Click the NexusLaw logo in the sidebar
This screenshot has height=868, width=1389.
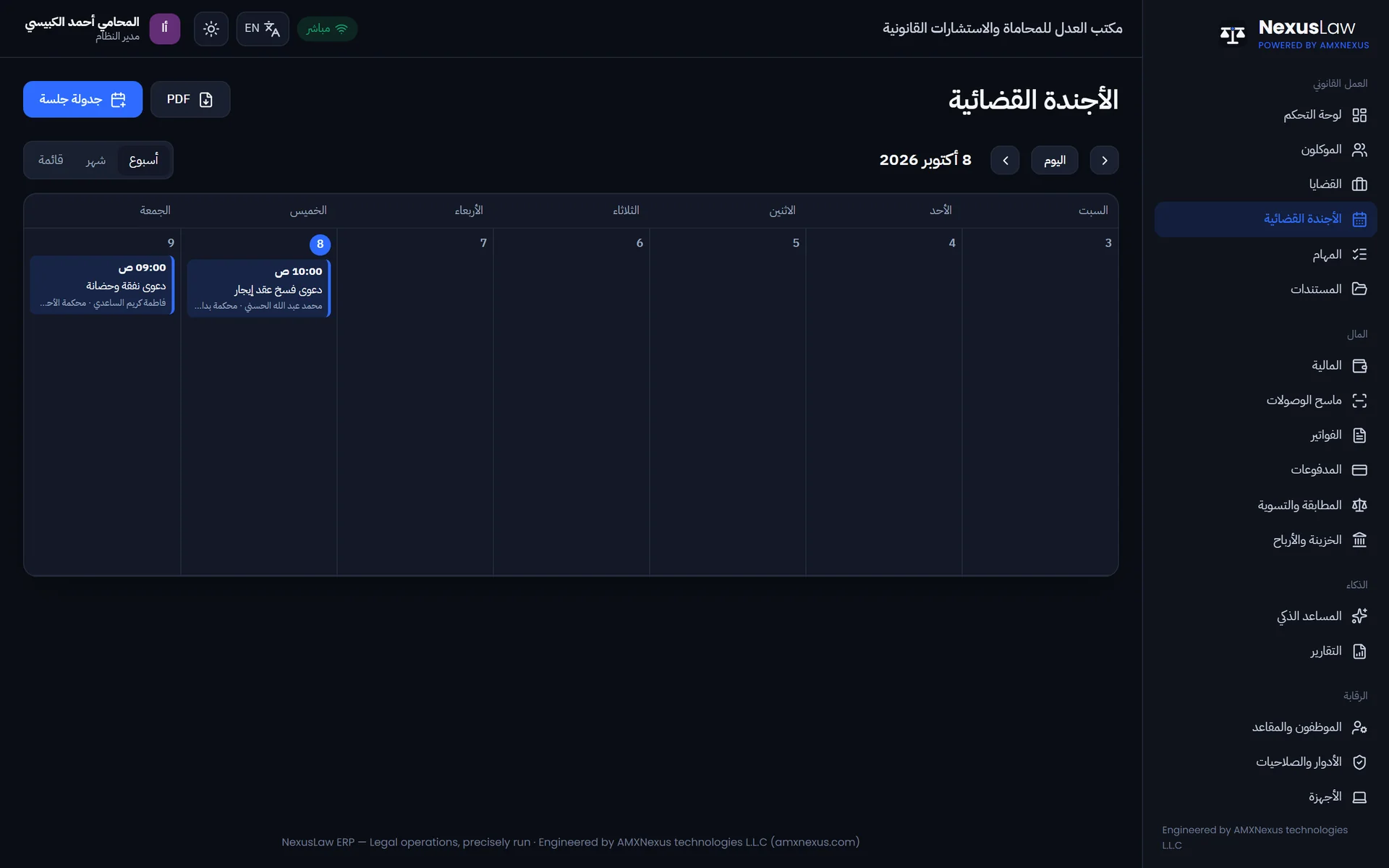[x=1294, y=34]
